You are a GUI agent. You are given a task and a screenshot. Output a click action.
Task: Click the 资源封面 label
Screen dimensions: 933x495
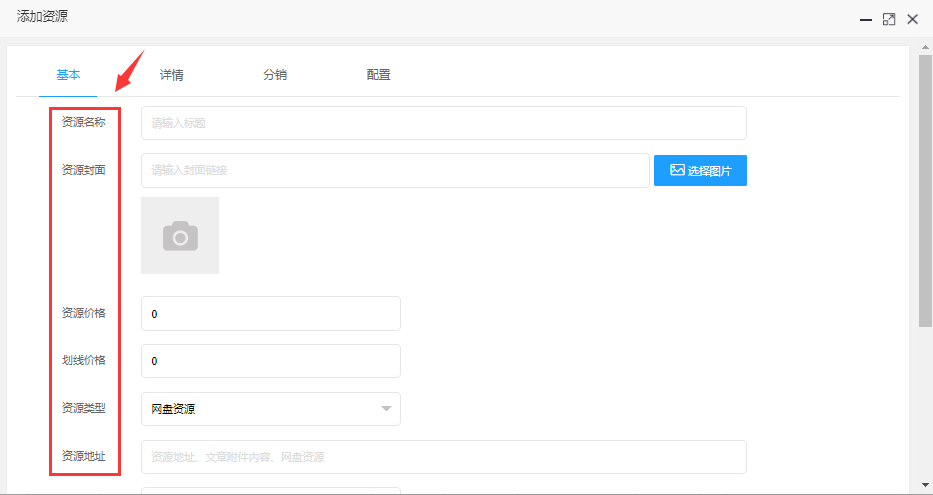click(83, 170)
